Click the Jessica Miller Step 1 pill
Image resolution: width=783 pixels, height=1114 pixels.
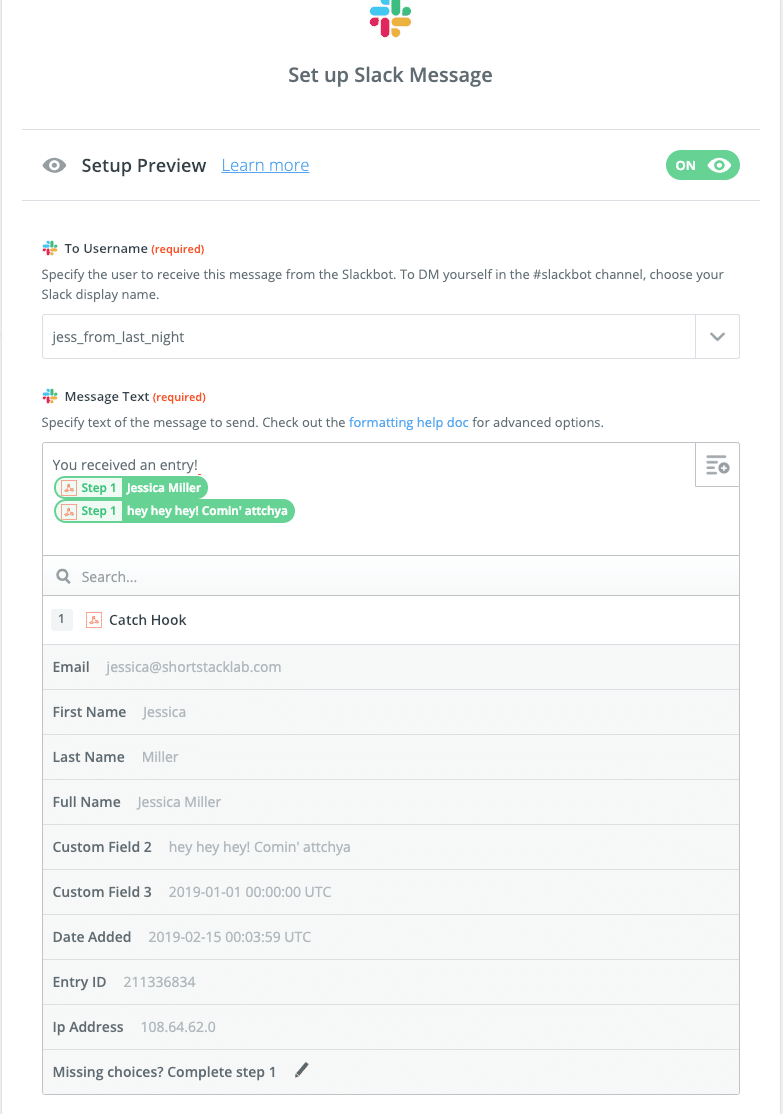(131, 488)
